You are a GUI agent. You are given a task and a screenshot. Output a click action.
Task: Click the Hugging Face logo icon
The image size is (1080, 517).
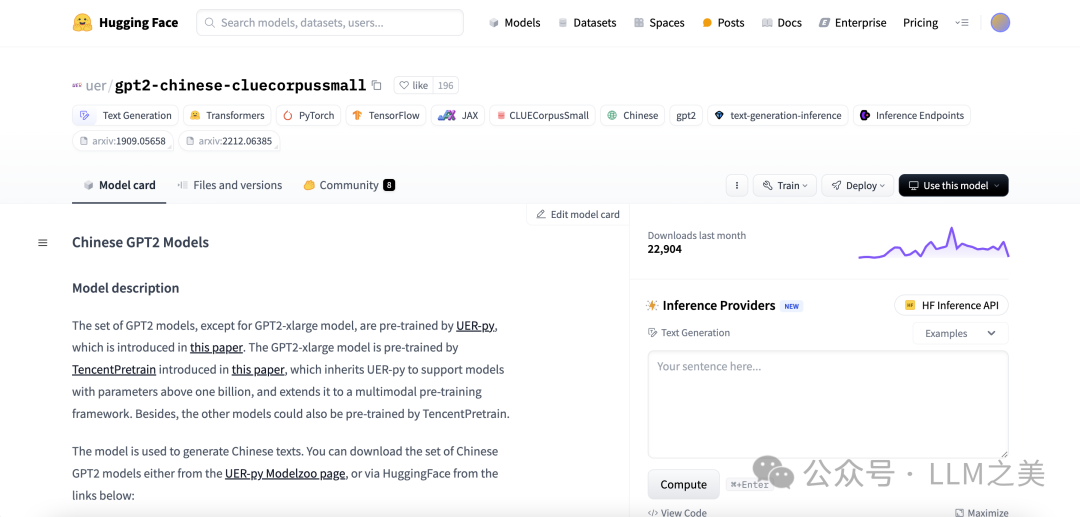tap(82, 22)
